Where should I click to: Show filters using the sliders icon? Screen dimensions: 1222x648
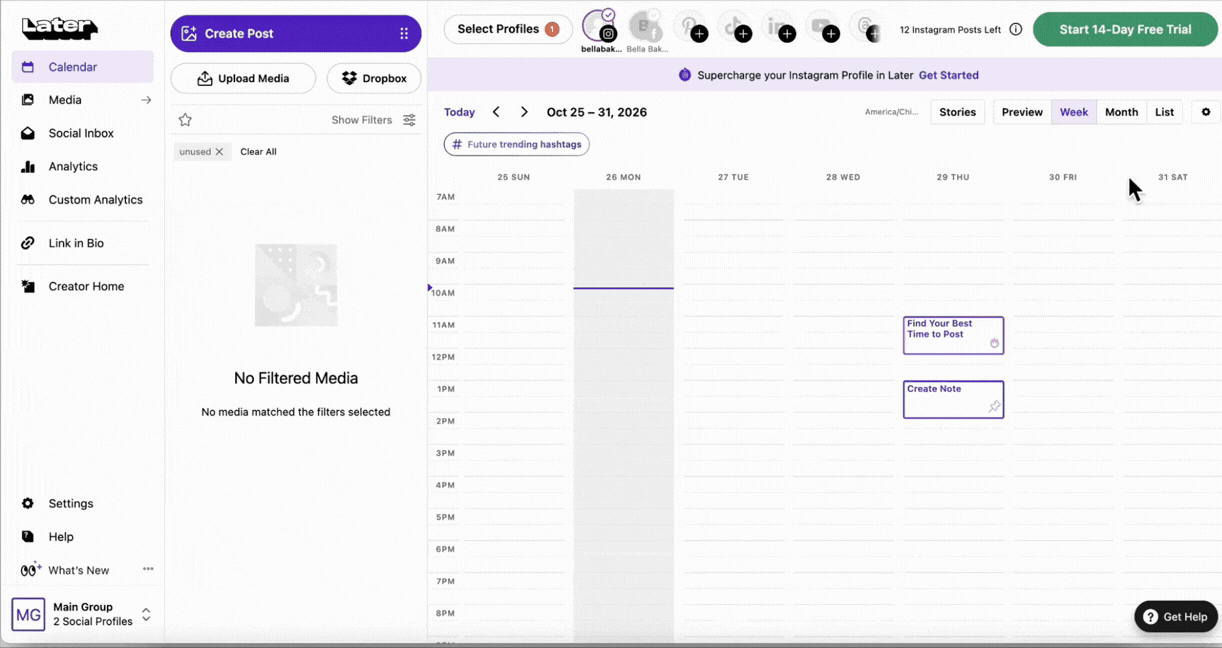pos(409,120)
